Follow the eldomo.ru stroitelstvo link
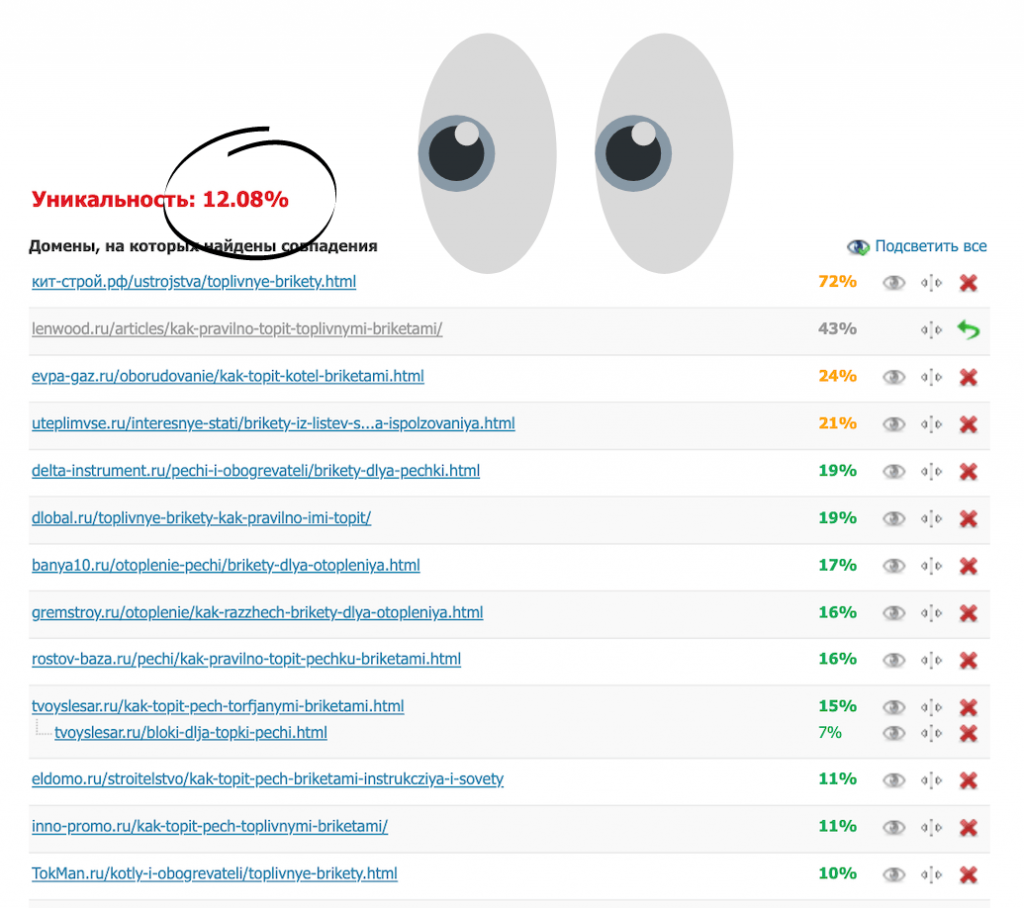 (x=268, y=779)
